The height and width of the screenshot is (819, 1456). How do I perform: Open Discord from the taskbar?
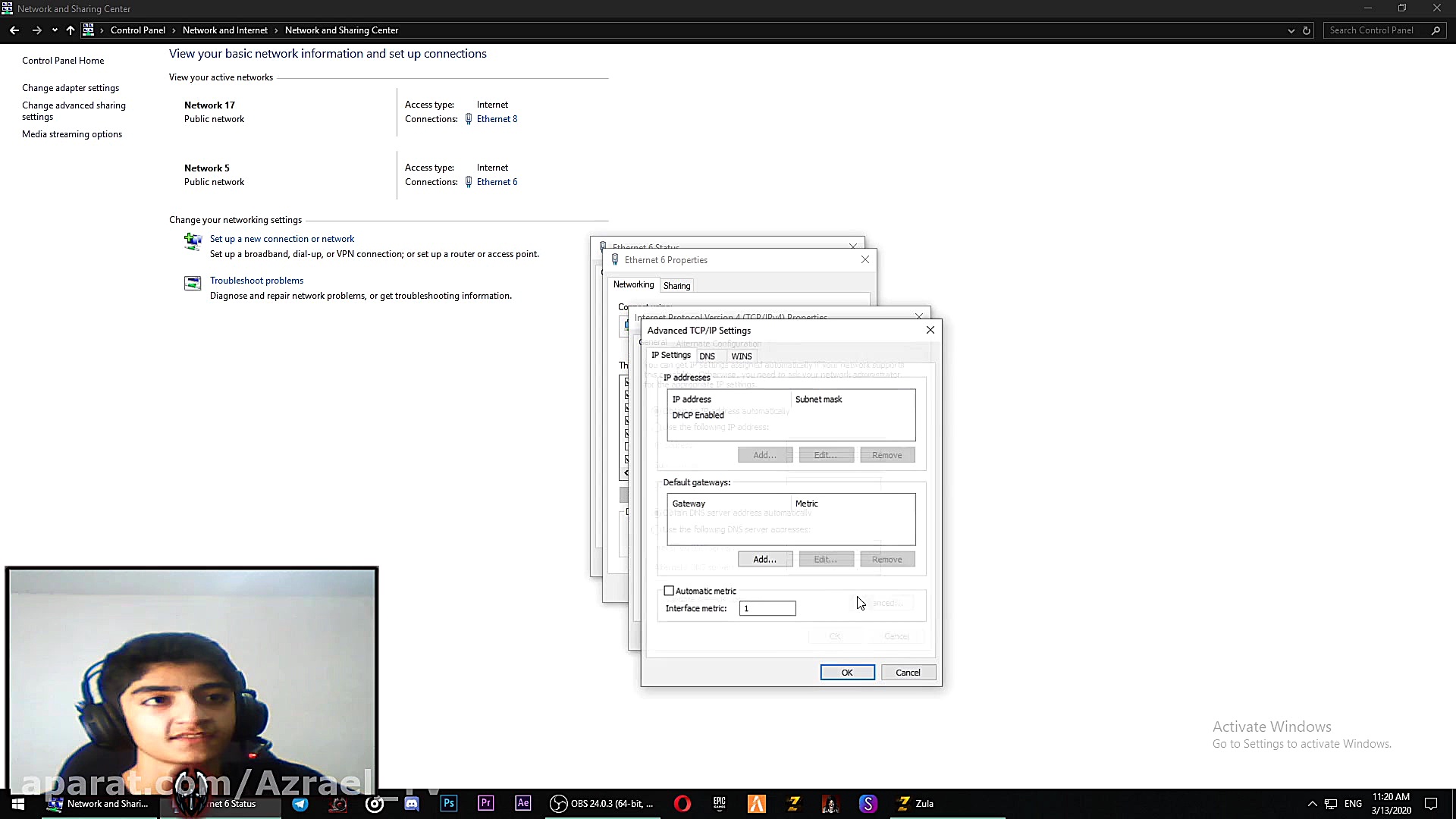pyautogui.click(x=412, y=804)
